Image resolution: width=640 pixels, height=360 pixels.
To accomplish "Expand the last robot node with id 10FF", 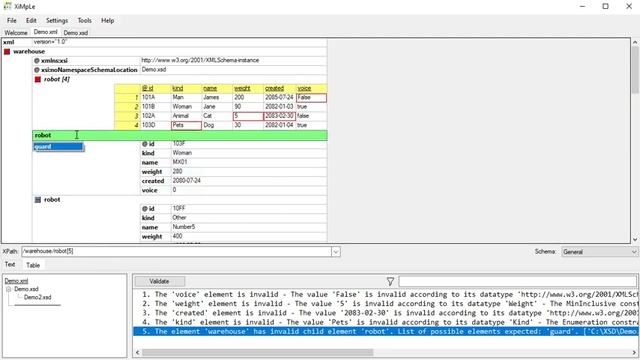I will [38, 200].
